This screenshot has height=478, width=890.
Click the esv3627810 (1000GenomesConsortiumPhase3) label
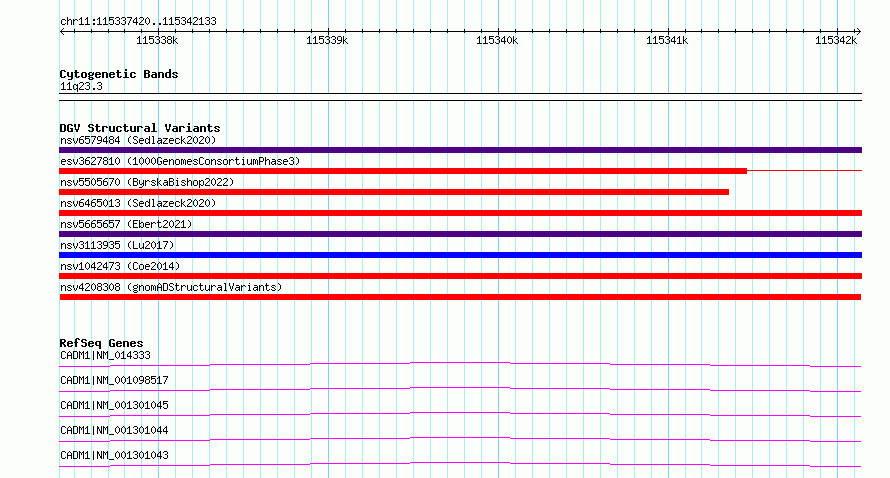tap(180, 161)
